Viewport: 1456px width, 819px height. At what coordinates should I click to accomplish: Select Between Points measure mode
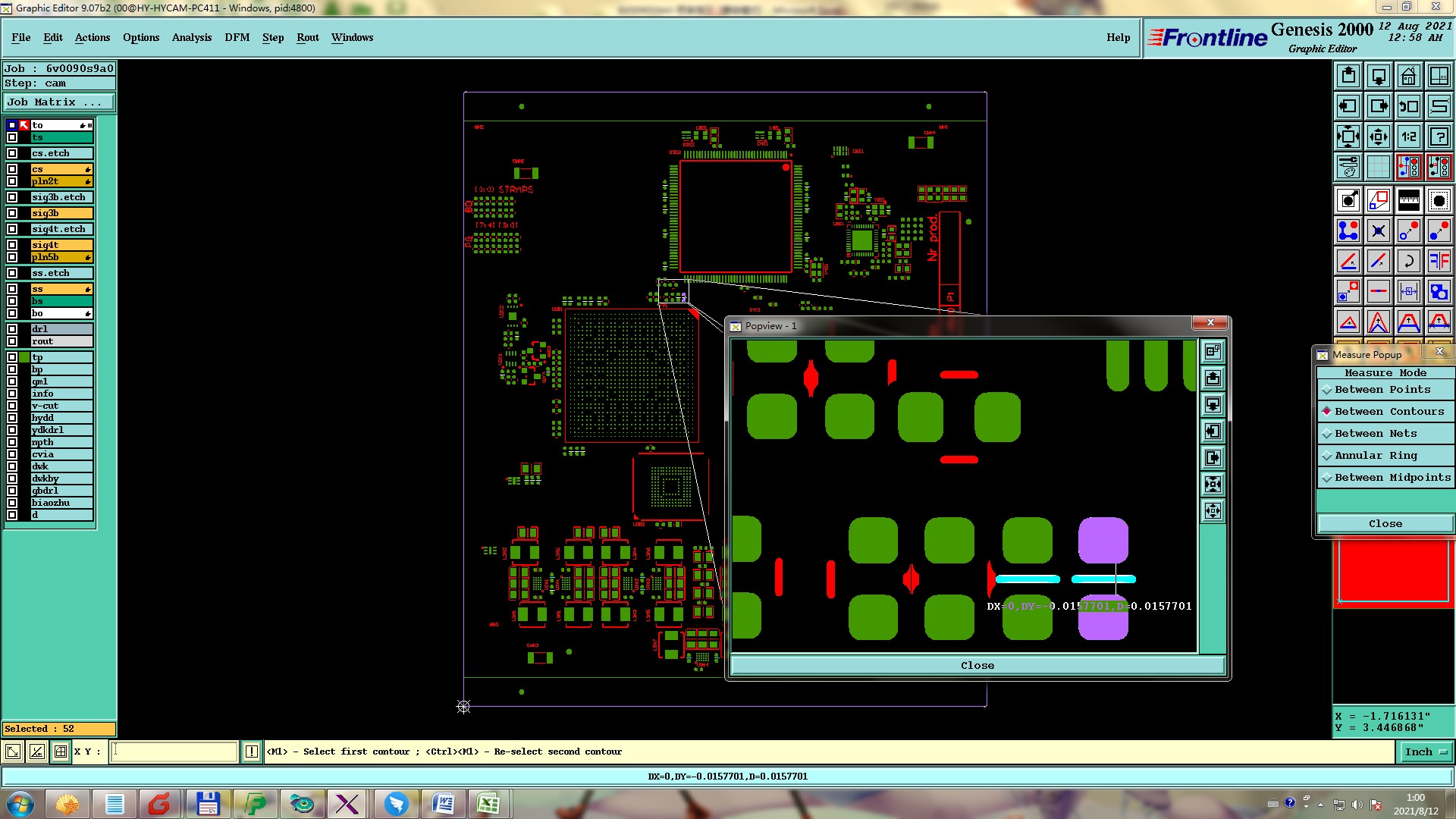tap(1382, 390)
